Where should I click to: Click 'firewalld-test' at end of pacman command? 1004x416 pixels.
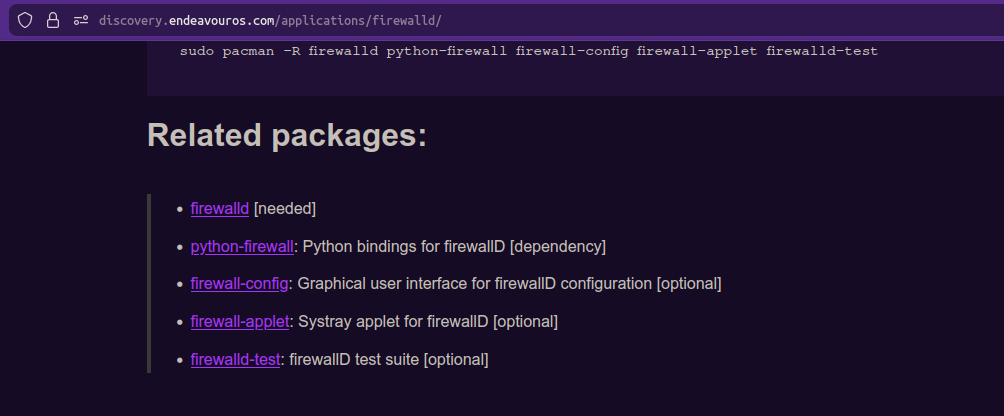(822, 51)
